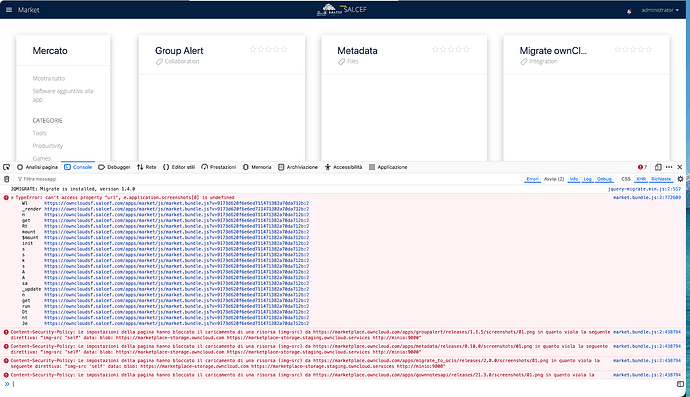The height and width of the screenshot is (397, 690).
Task: Toggle the split console sidebar icon
Action: 680,384
